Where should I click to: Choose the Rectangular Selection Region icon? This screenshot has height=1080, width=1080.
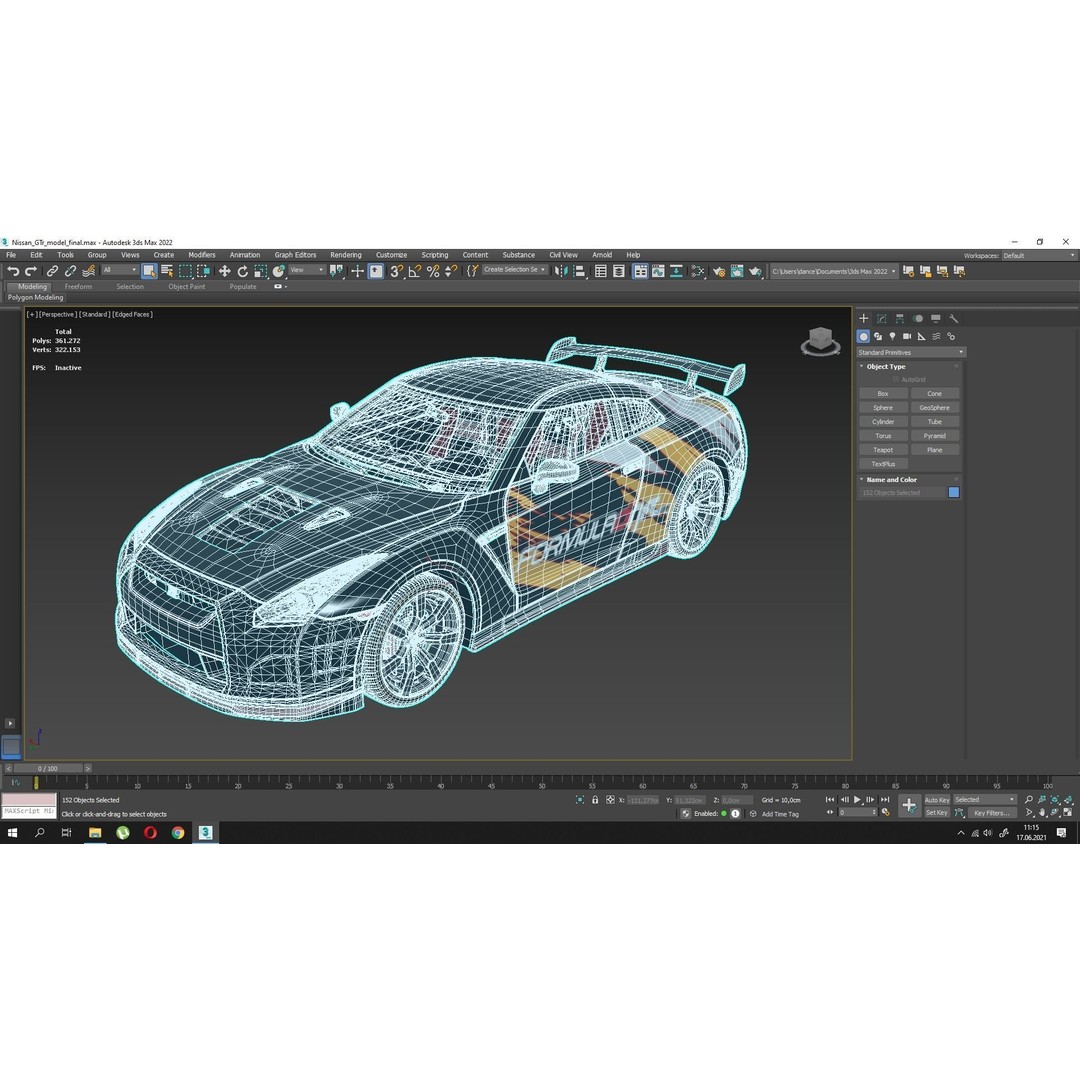pos(185,271)
